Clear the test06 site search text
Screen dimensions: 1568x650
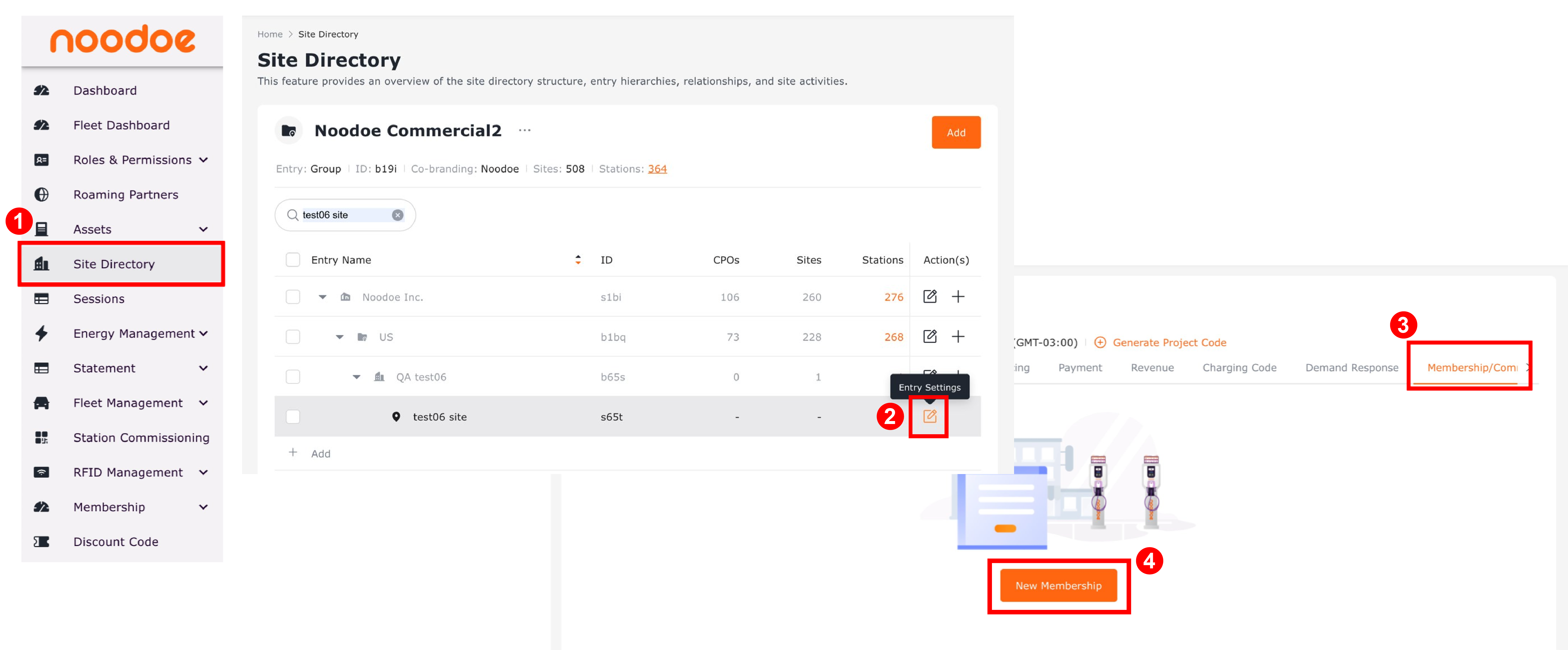pyautogui.click(x=398, y=215)
